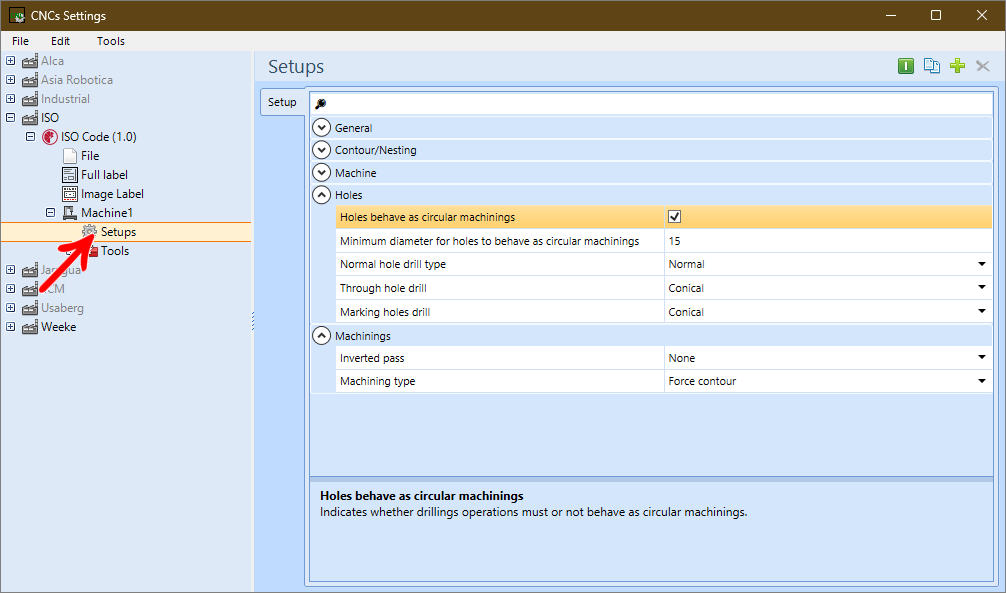
Task: Open the Machining type dropdown
Action: [x=982, y=381]
